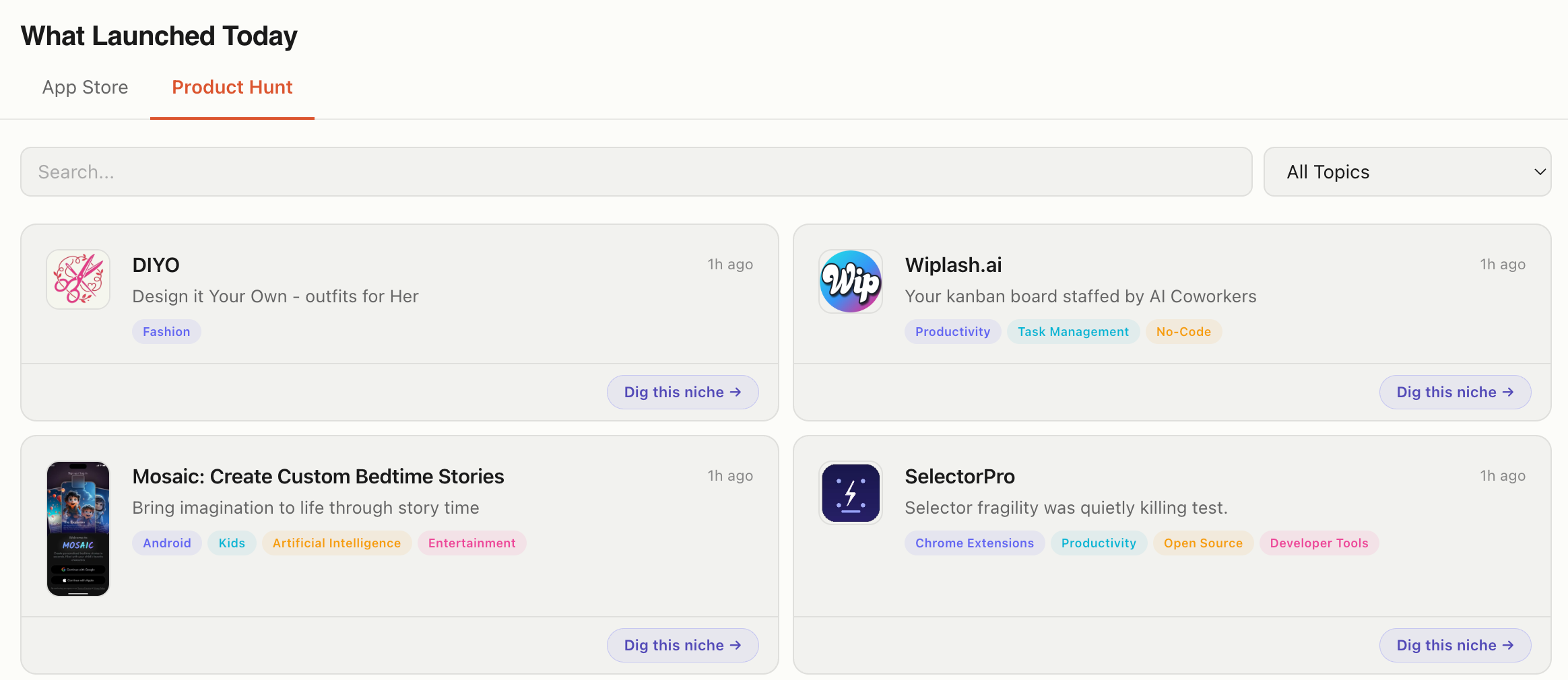Select the Chrome Extensions tag

coord(975,543)
